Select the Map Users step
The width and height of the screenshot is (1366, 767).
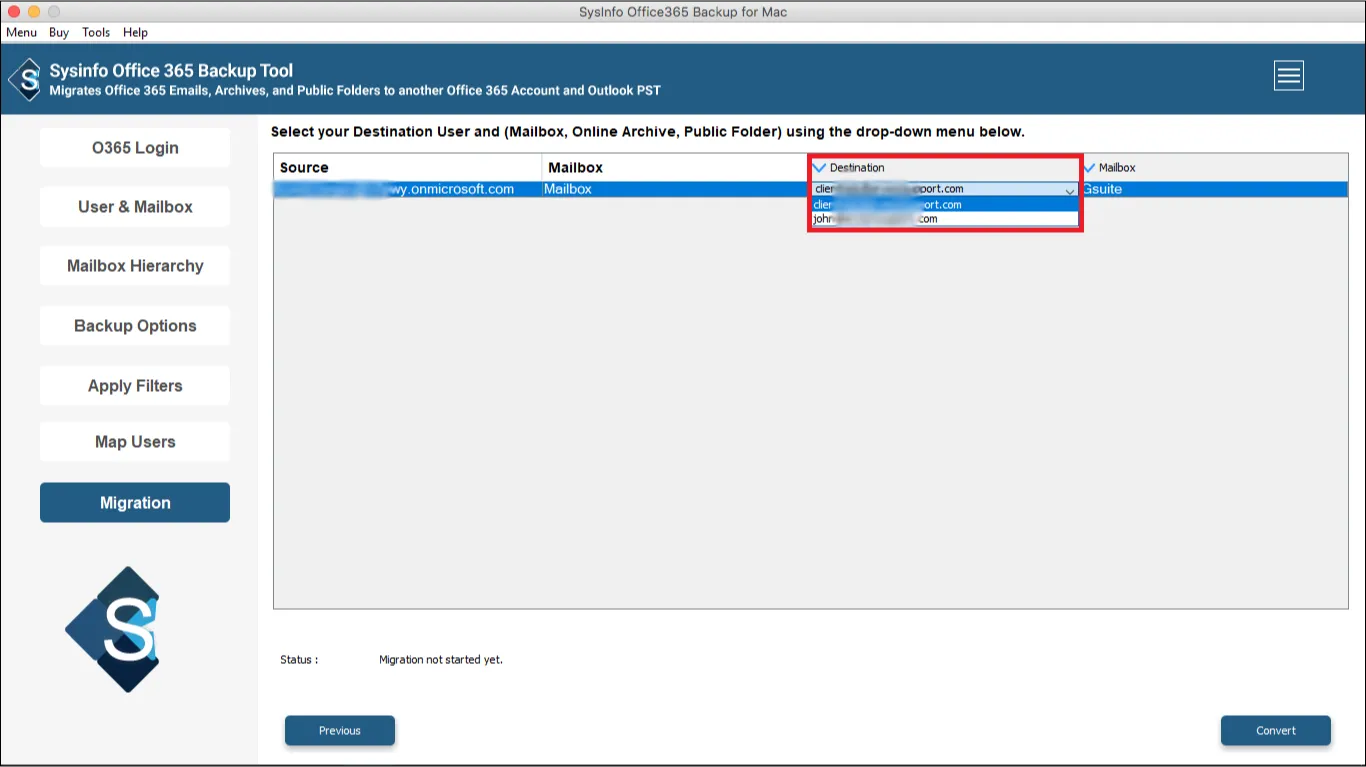point(135,442)
